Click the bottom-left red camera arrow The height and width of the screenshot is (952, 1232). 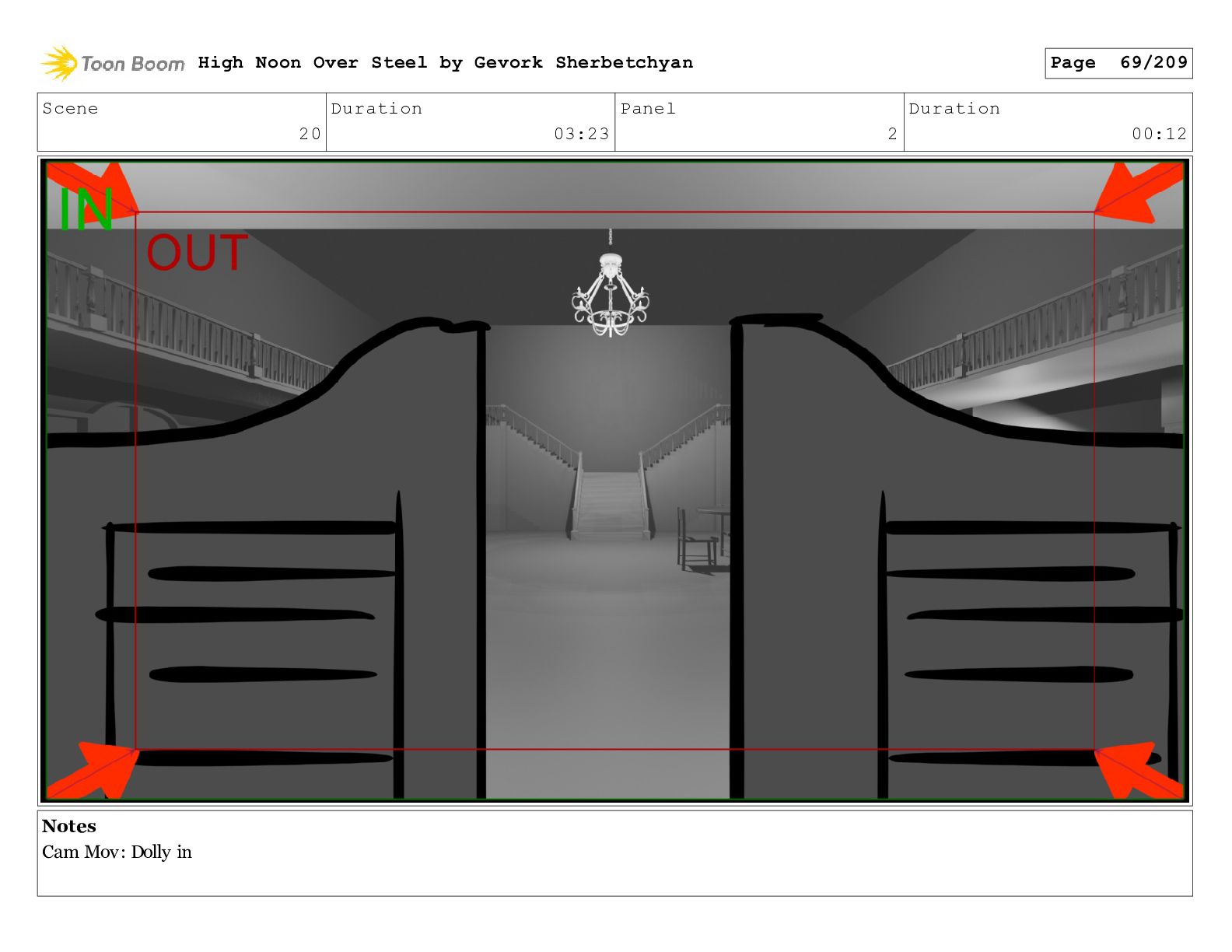(x=93, y=770)
